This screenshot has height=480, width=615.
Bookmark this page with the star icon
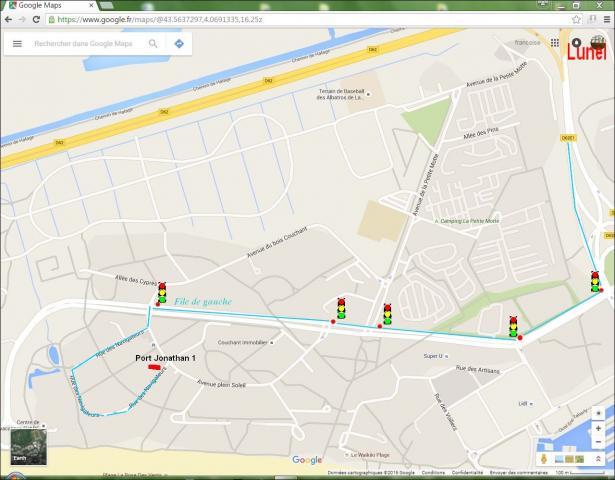(x=576, y=19)
